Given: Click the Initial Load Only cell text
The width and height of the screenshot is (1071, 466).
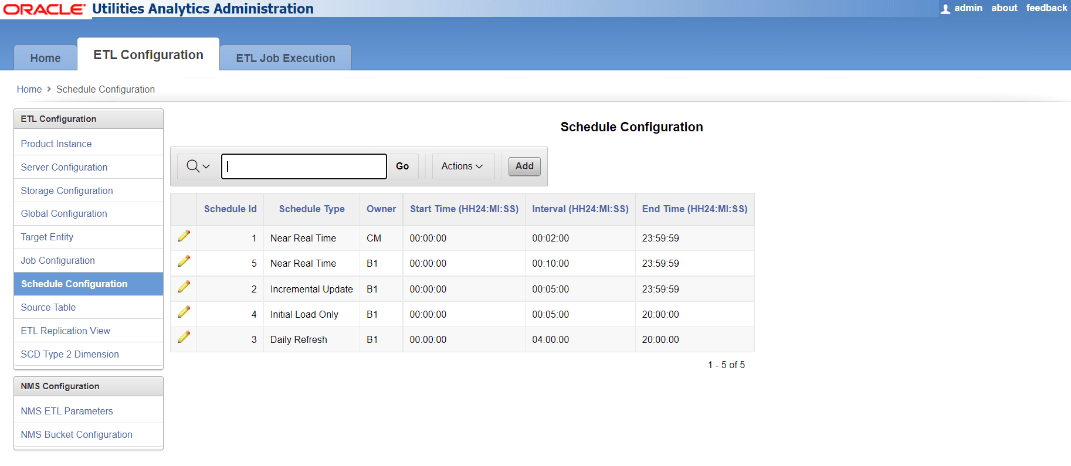Looking at the screenshot, I should [x=304, y=314].
